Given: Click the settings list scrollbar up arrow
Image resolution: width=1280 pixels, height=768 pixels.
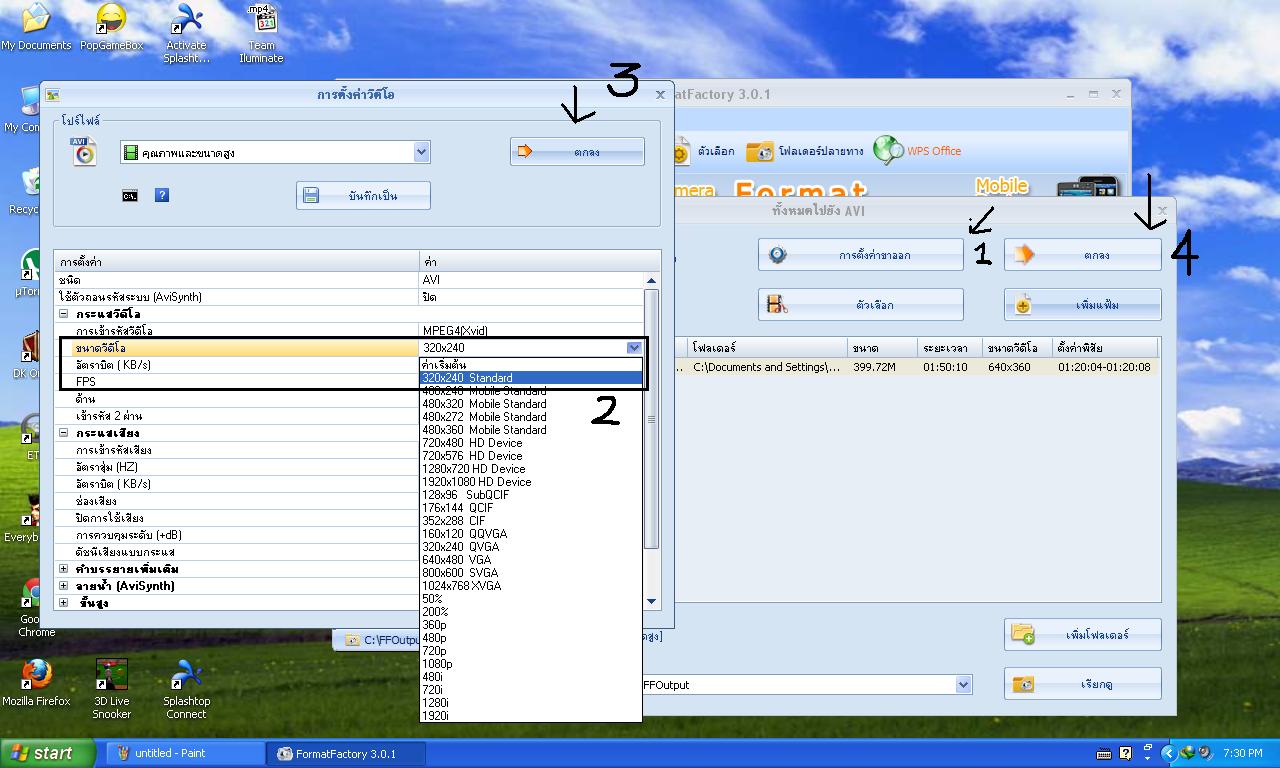Looking at the screenshot, I should click(x=652, y=281).
